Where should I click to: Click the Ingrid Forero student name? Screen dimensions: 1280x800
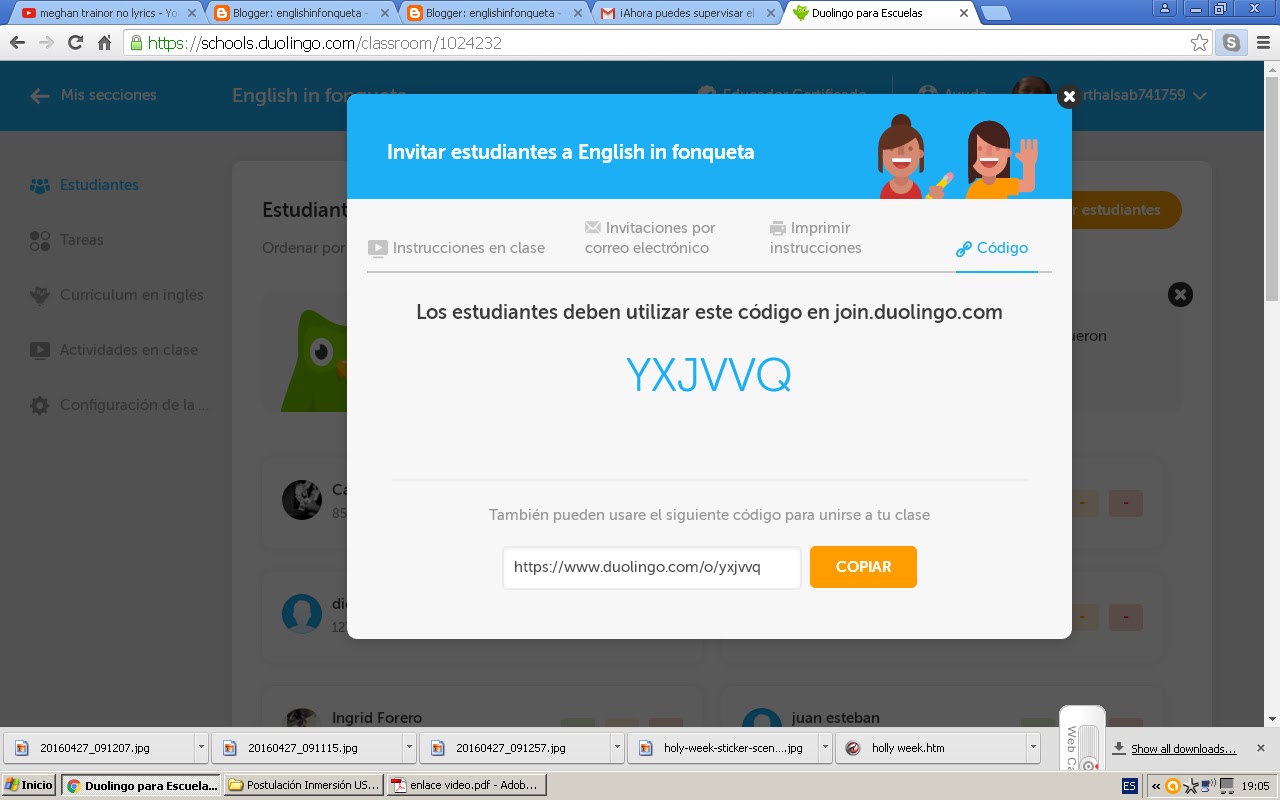tap(377, 718)
